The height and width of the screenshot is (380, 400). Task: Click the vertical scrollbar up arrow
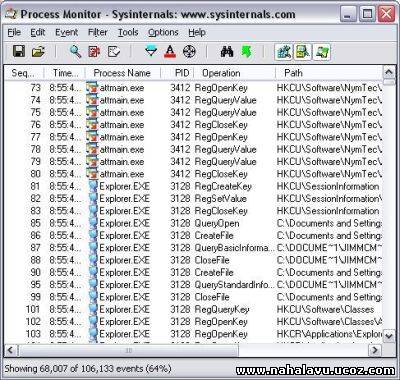click(389, 72)
